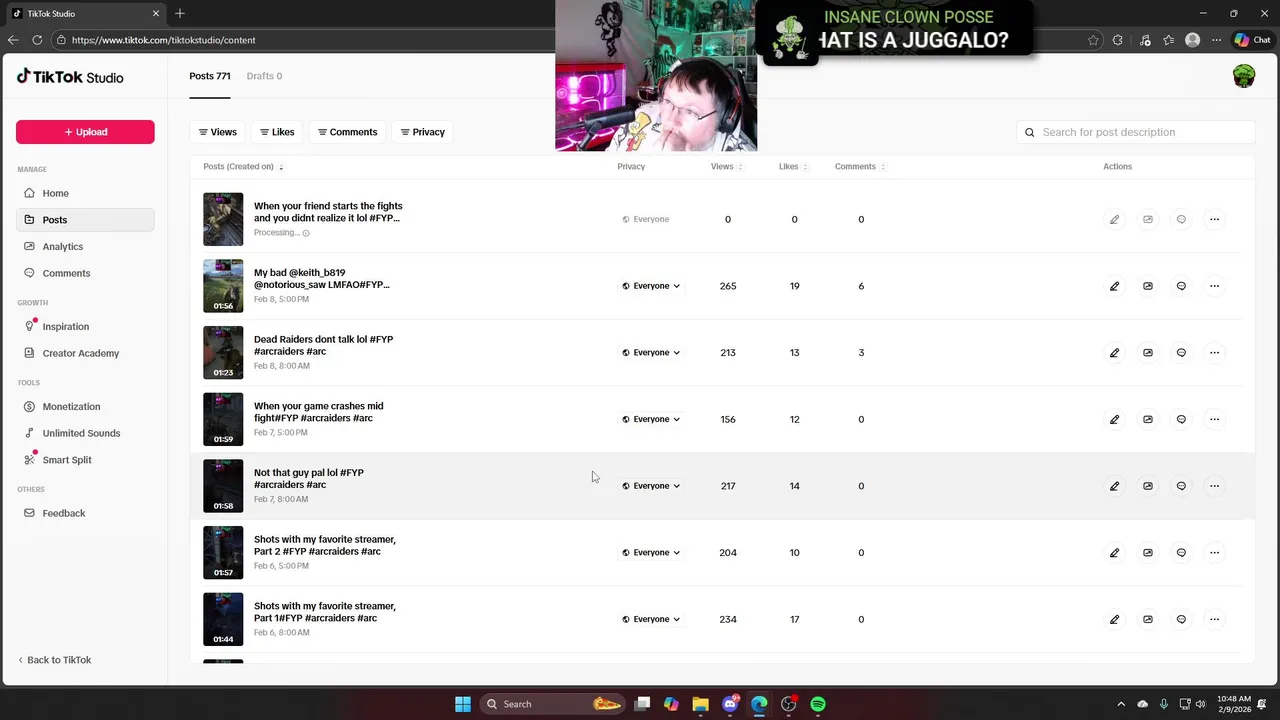Open the Likes filter button

(x=277, y=132)
